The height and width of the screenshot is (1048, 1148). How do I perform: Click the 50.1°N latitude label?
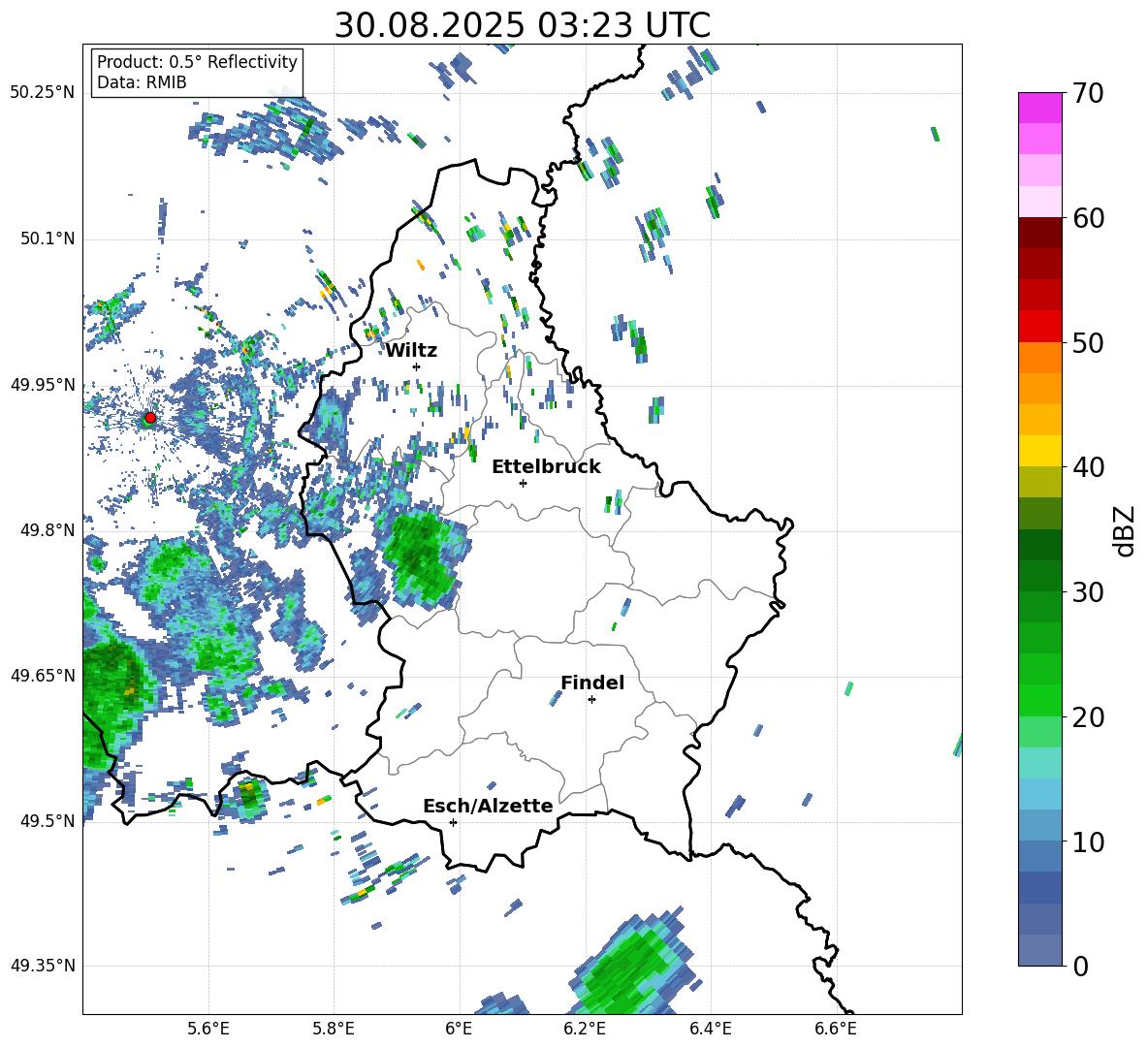pyautogui.click(x=48, y=238)
